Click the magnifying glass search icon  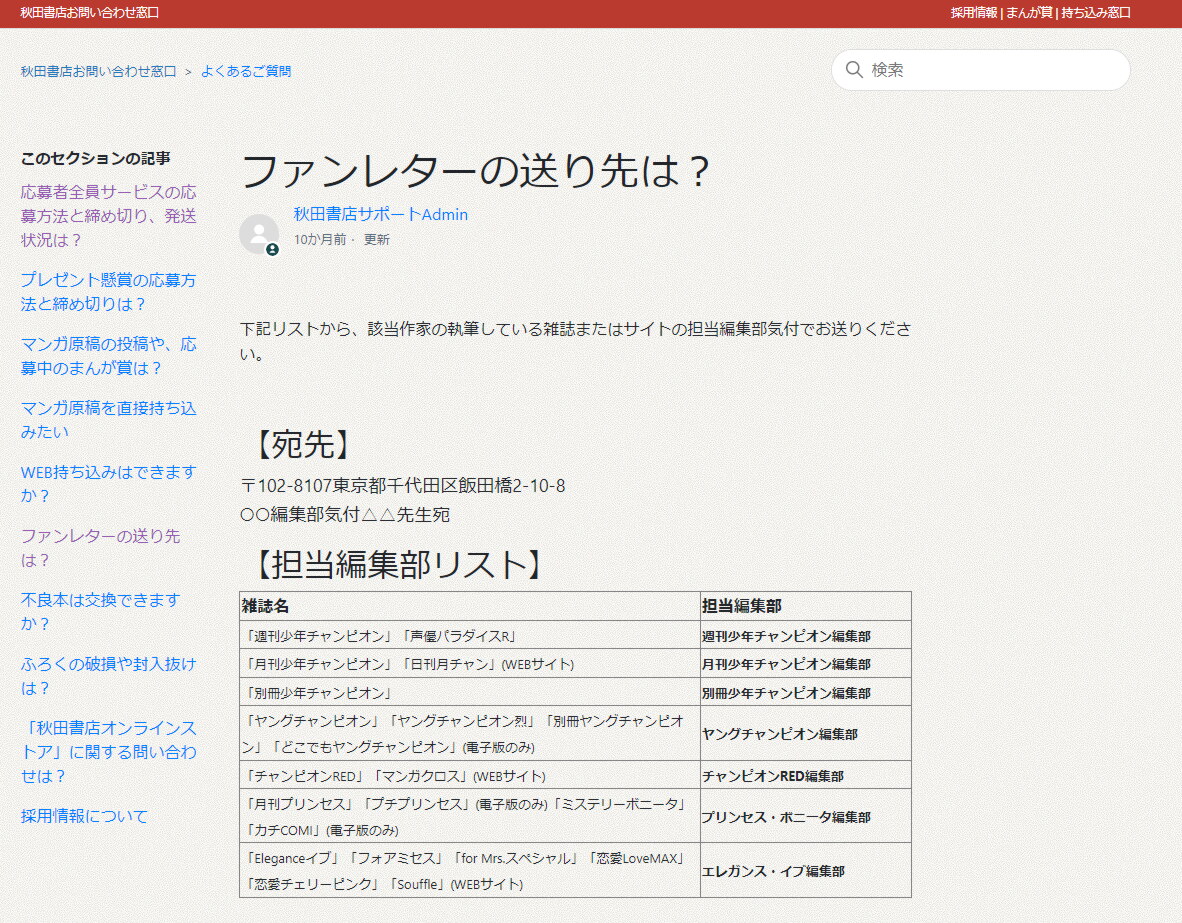854,70
